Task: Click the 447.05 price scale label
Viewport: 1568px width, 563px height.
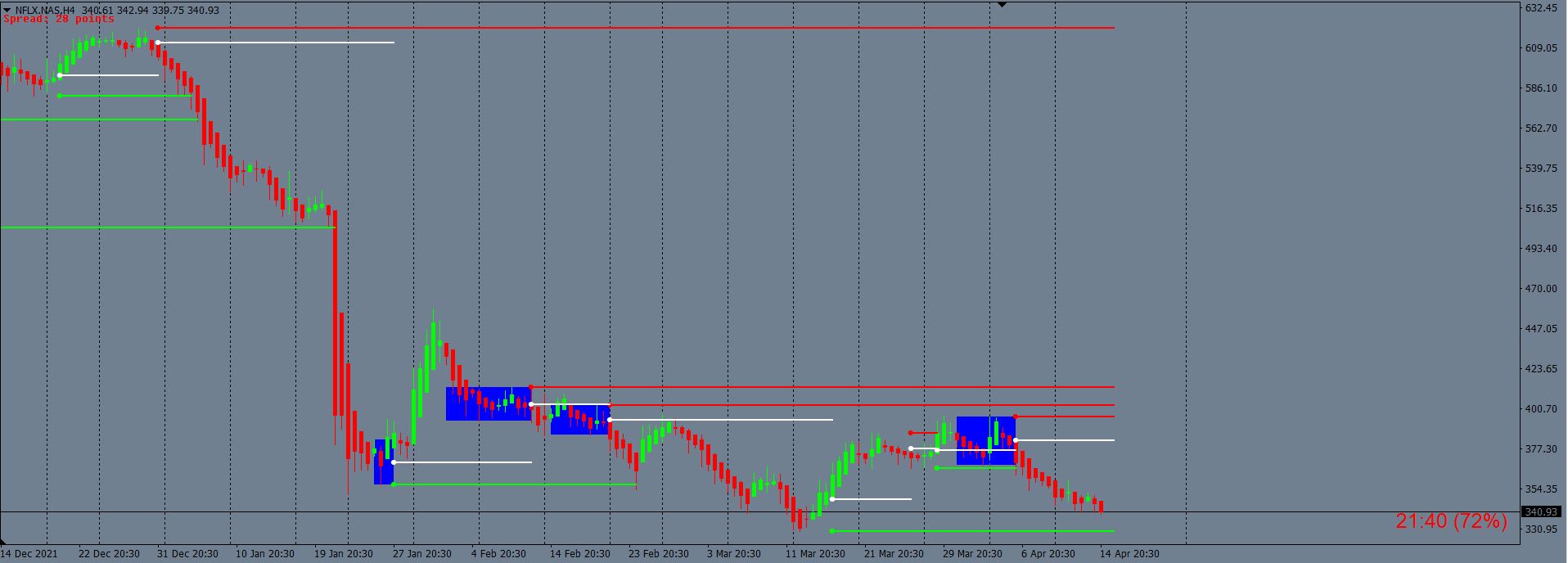Action: tap(1541, 329)
